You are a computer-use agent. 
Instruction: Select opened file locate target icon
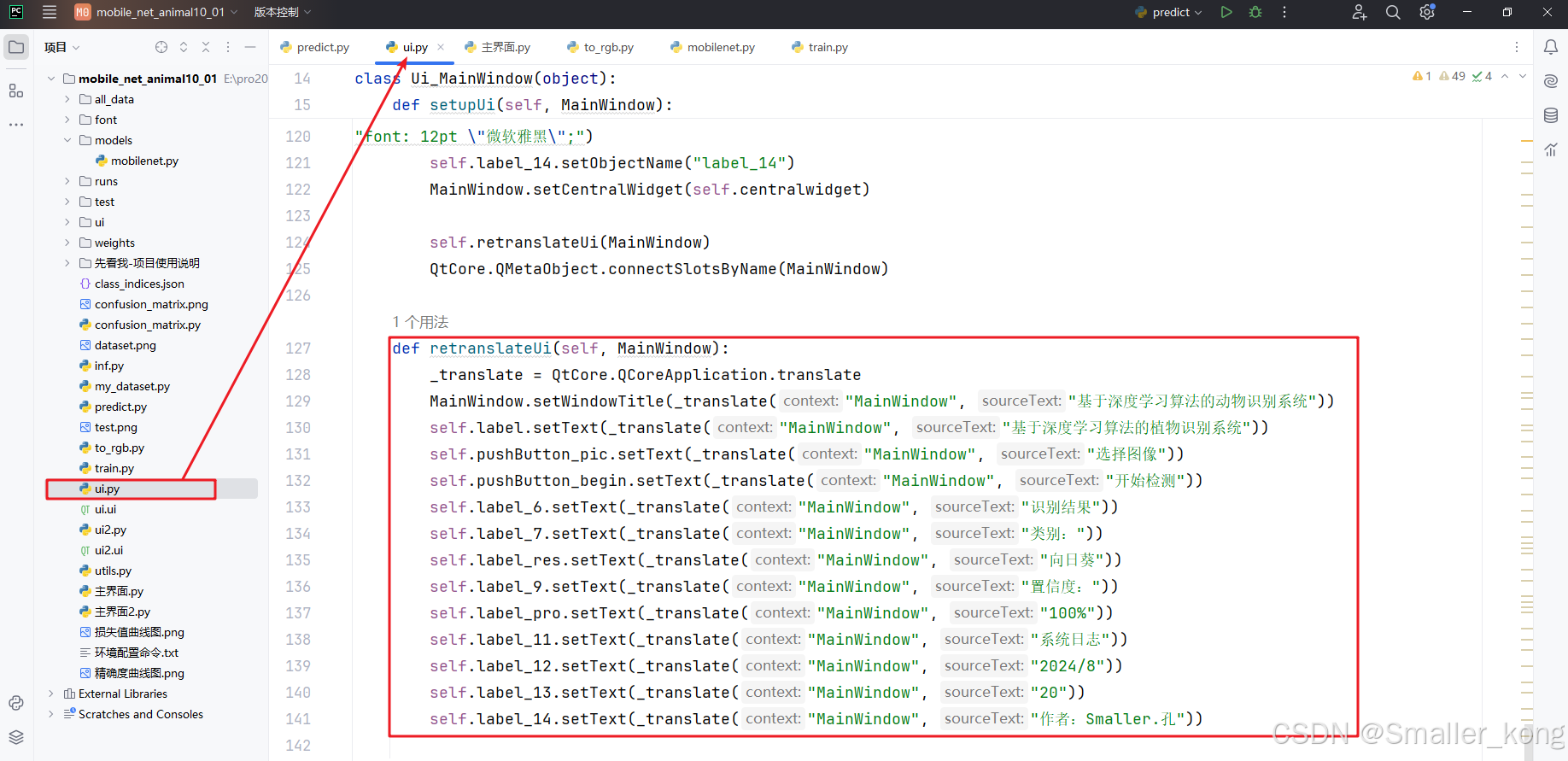coord(161,47)
